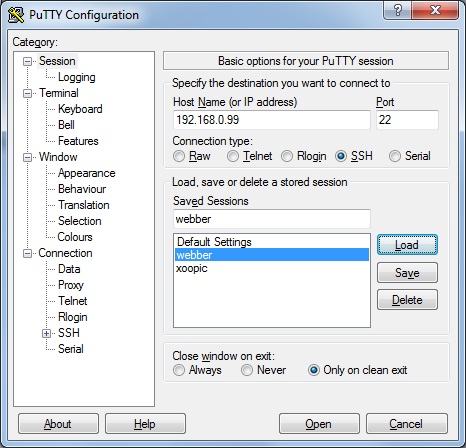Load the selected saved session
This screenshot has width=466, height=448.
tap(407, 245)
